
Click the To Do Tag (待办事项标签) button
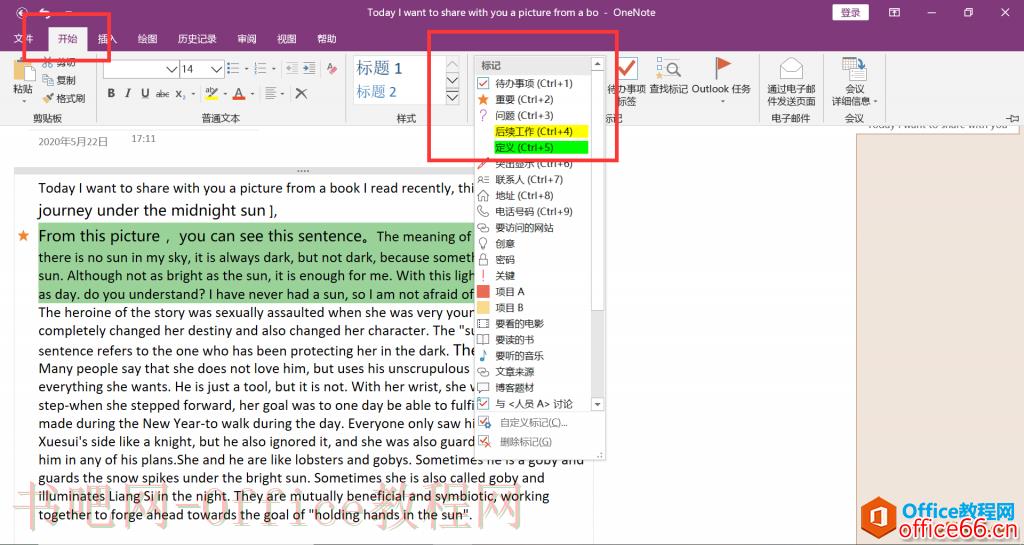pos(626,81)
